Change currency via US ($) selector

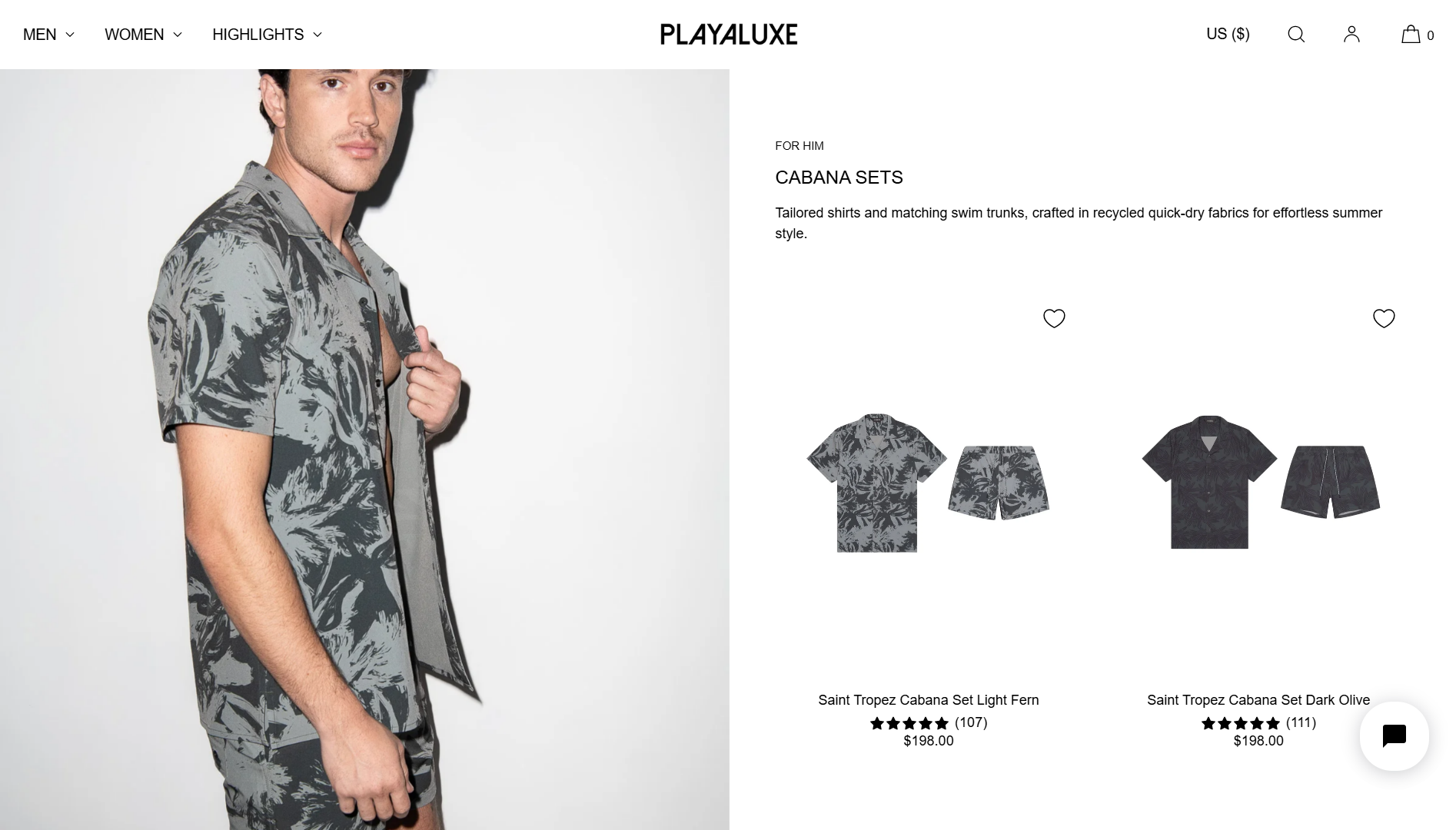click(x=1228, y=34)
